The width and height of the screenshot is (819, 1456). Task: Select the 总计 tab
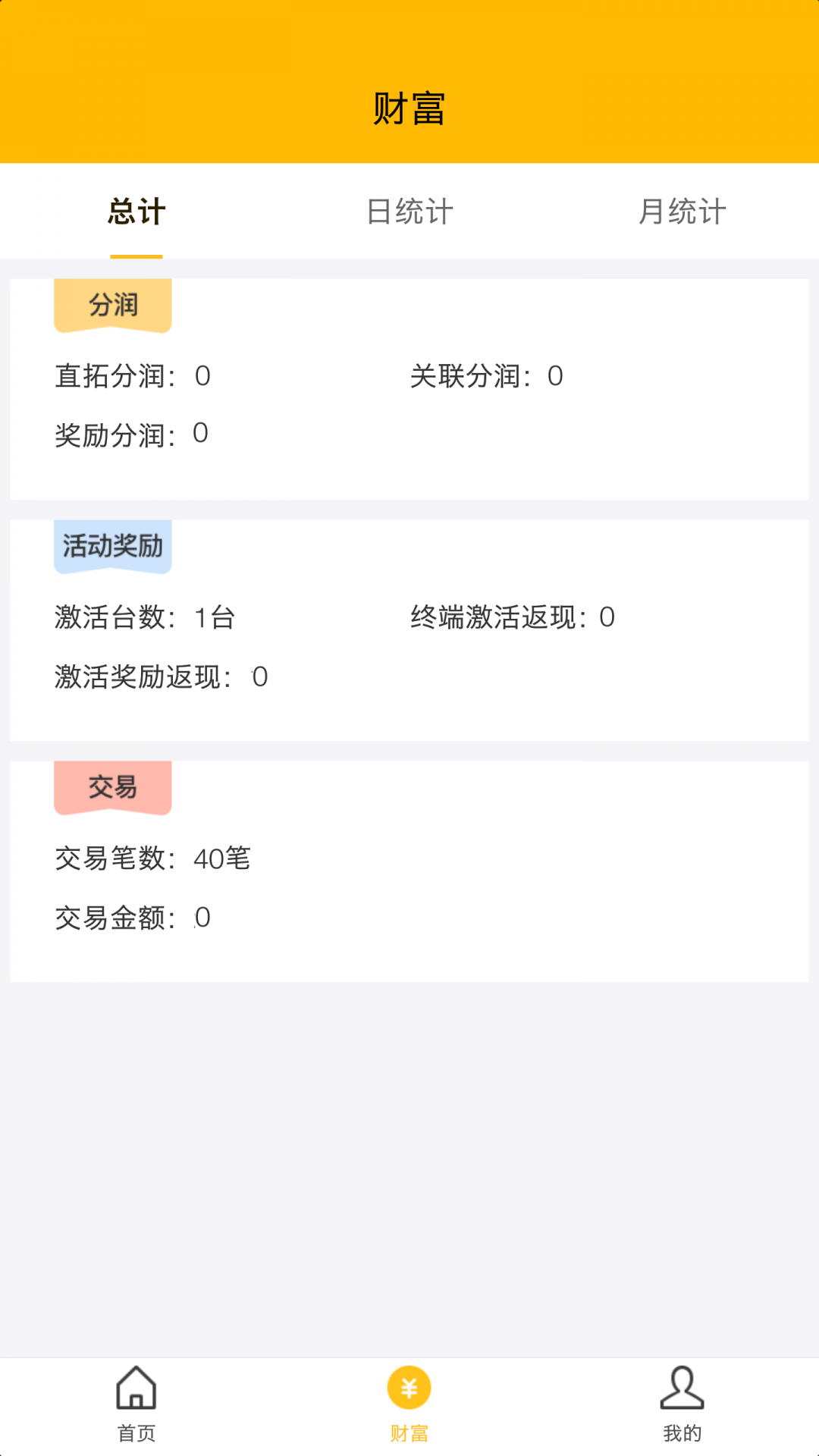point(136,212)
